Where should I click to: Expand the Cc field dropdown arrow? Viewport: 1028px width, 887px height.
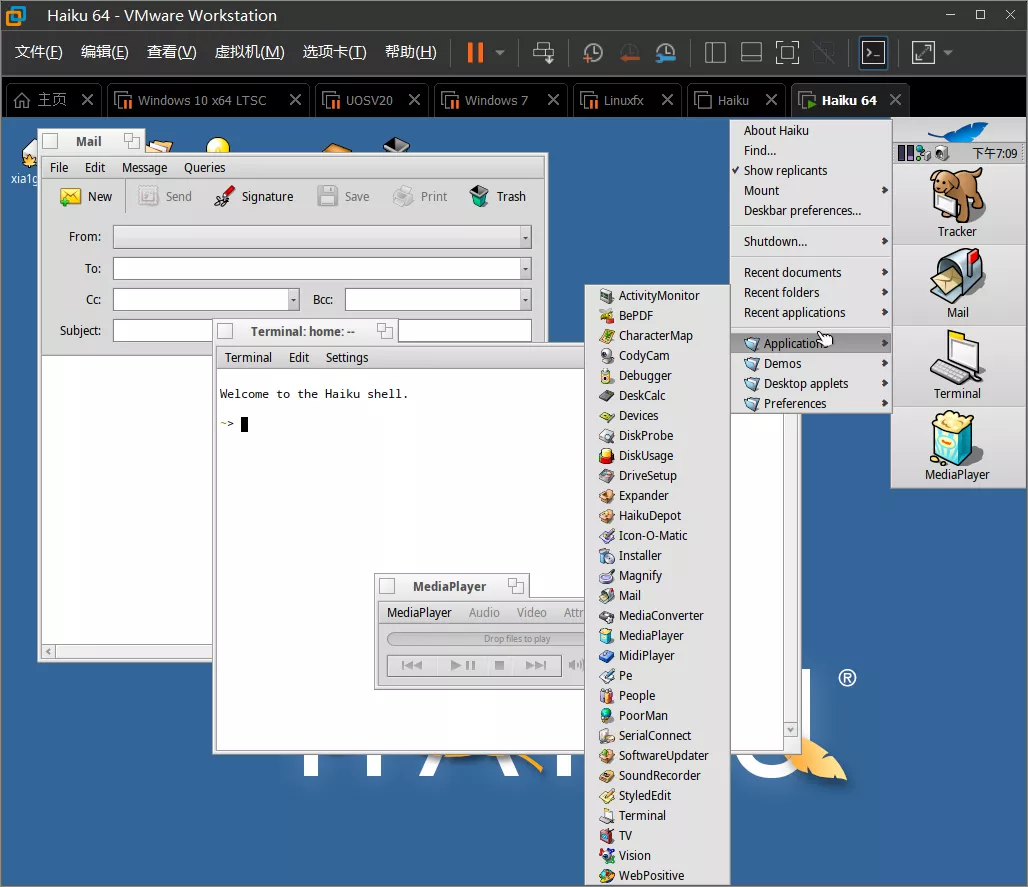[x=293, y=299]
